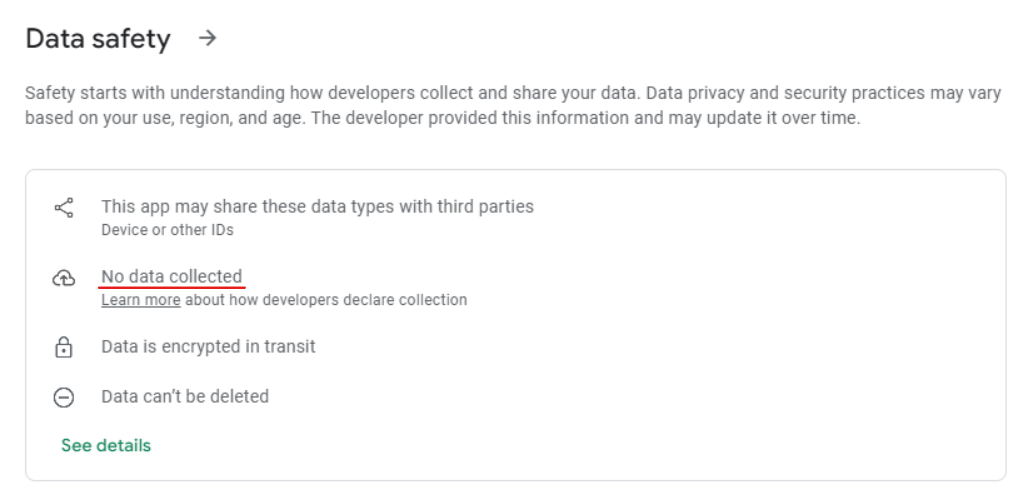Click the Data safety heading
This screenshot has width=1030, height=502.
pyautogui.click(x=98, y=39)
